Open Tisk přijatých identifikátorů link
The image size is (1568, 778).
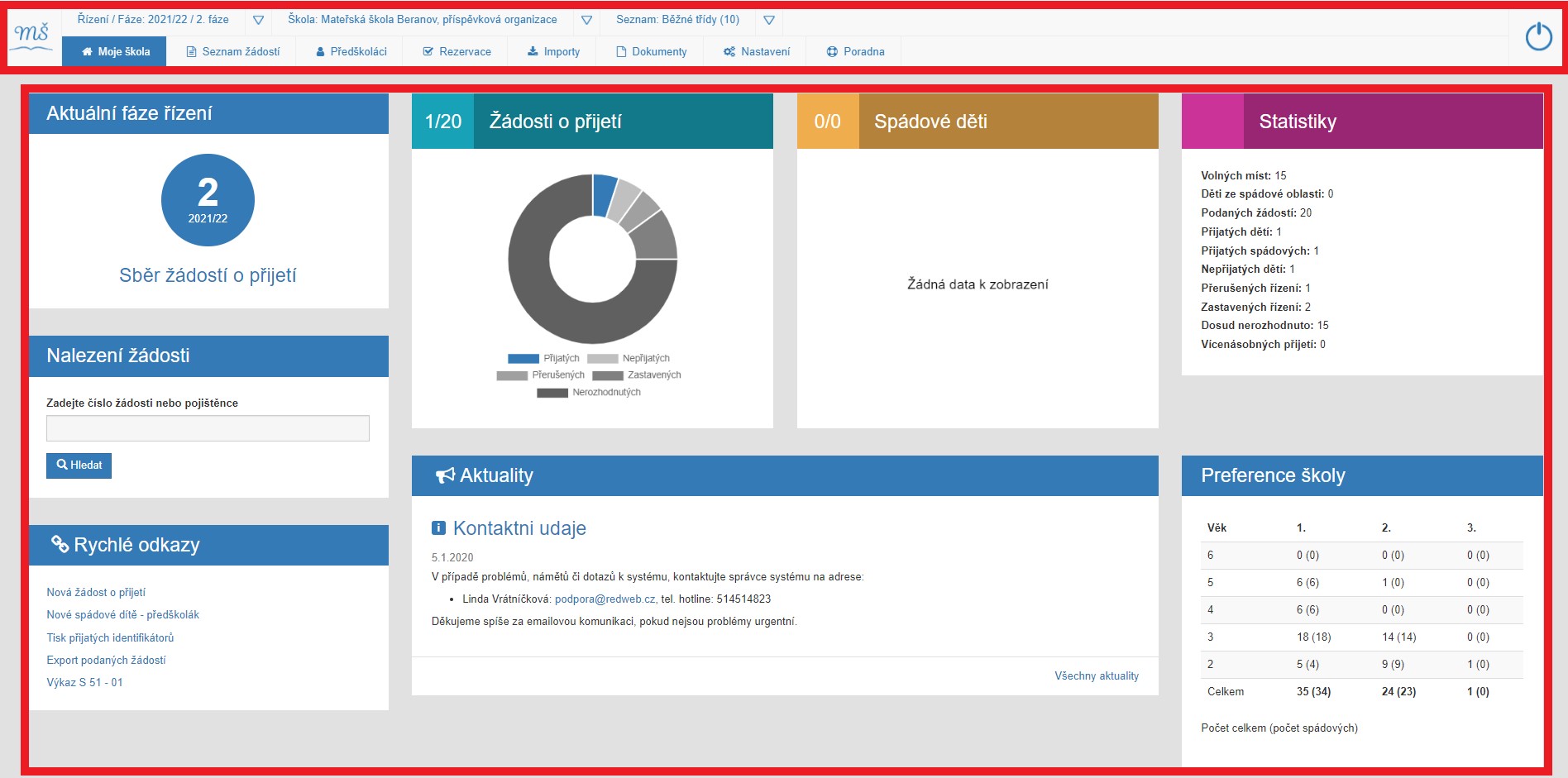click(110, 637)
